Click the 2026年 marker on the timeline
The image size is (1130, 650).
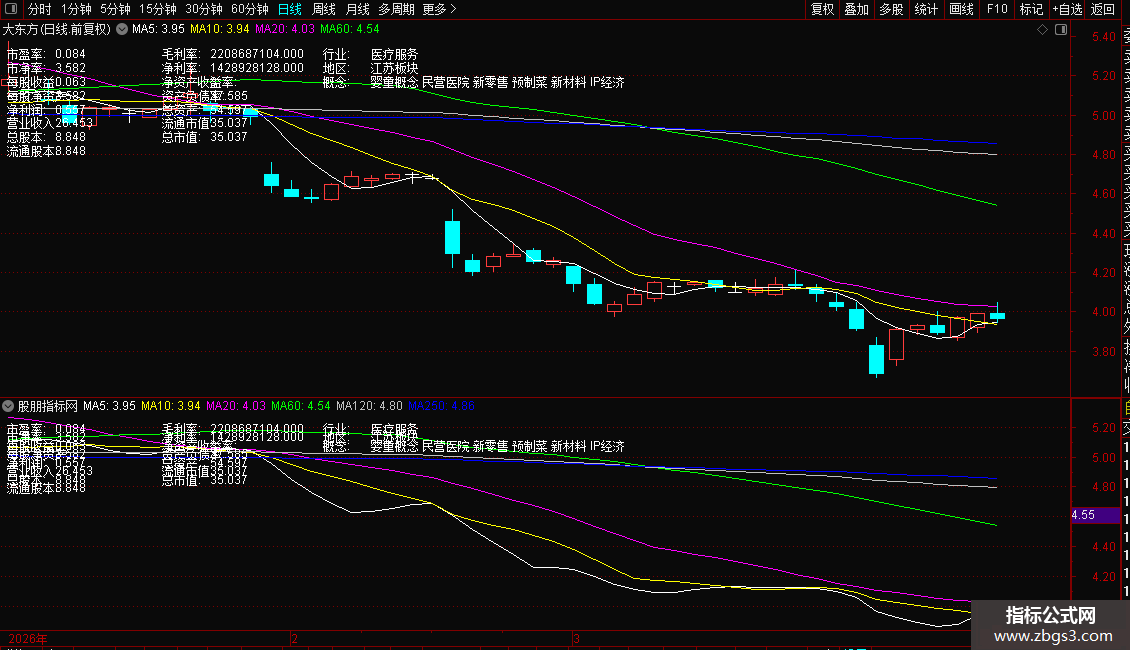click(27, 638)
